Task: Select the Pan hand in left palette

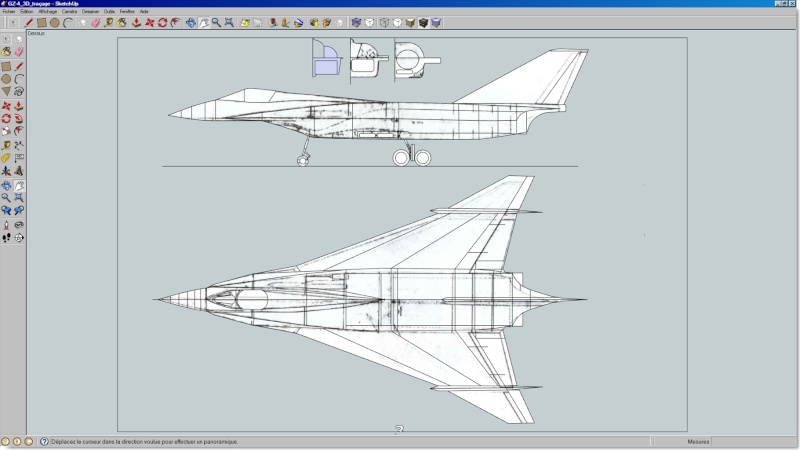Action: pyautogui.click(x=19, y=186)
